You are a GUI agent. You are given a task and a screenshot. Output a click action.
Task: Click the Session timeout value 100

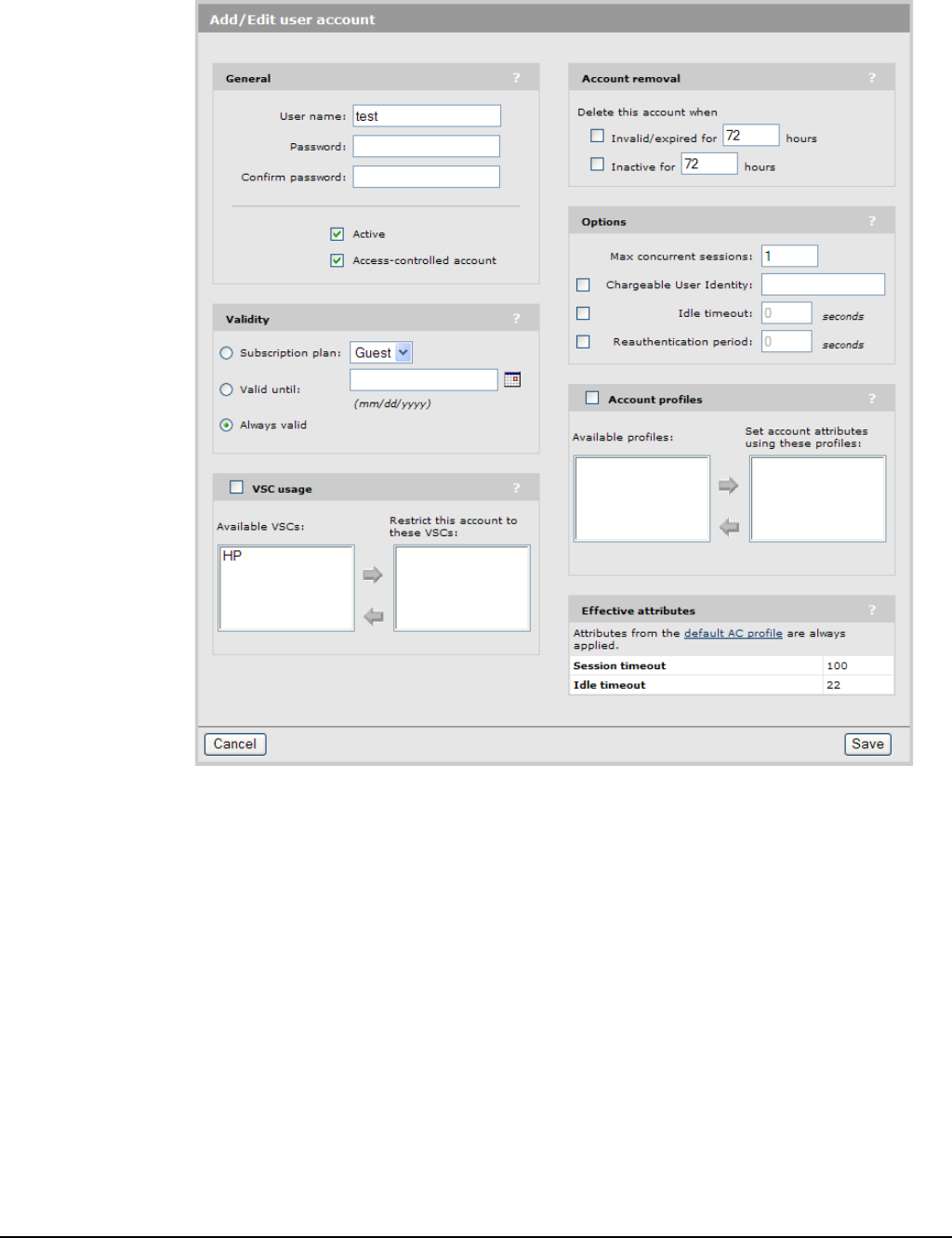coord(837,665)
